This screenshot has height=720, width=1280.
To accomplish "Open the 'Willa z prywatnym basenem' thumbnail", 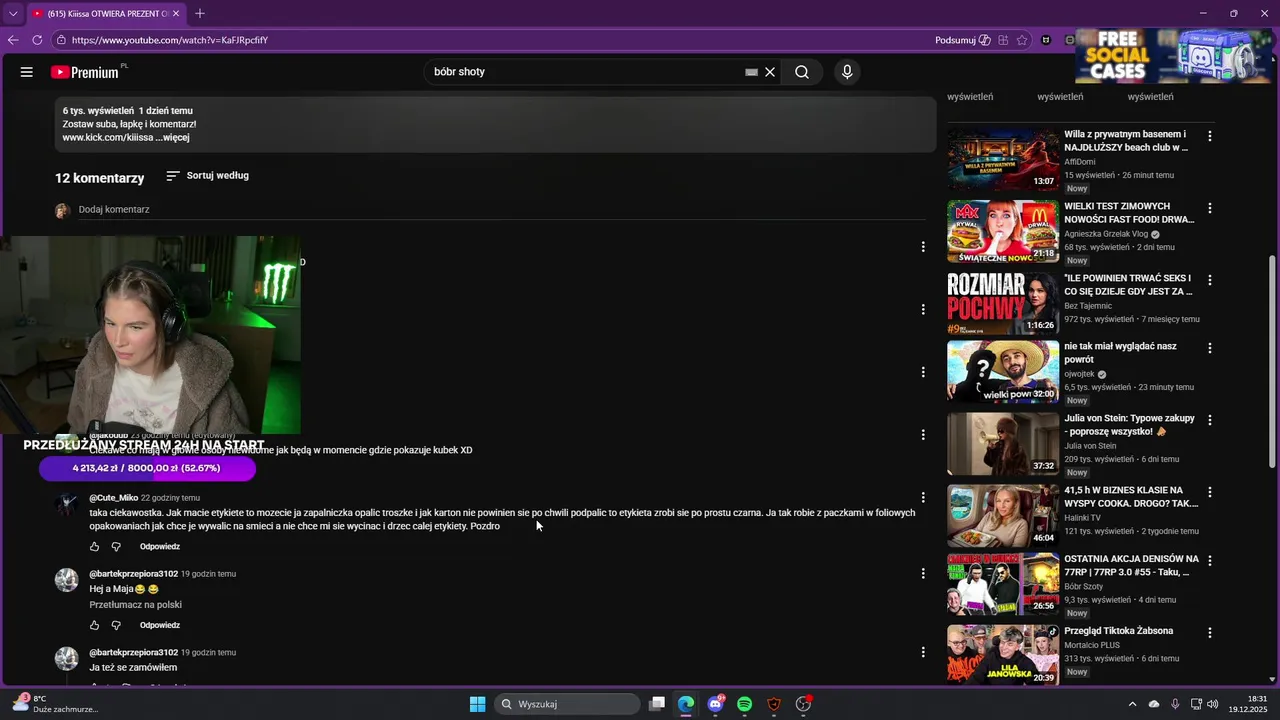I will tap(1003, 159).
